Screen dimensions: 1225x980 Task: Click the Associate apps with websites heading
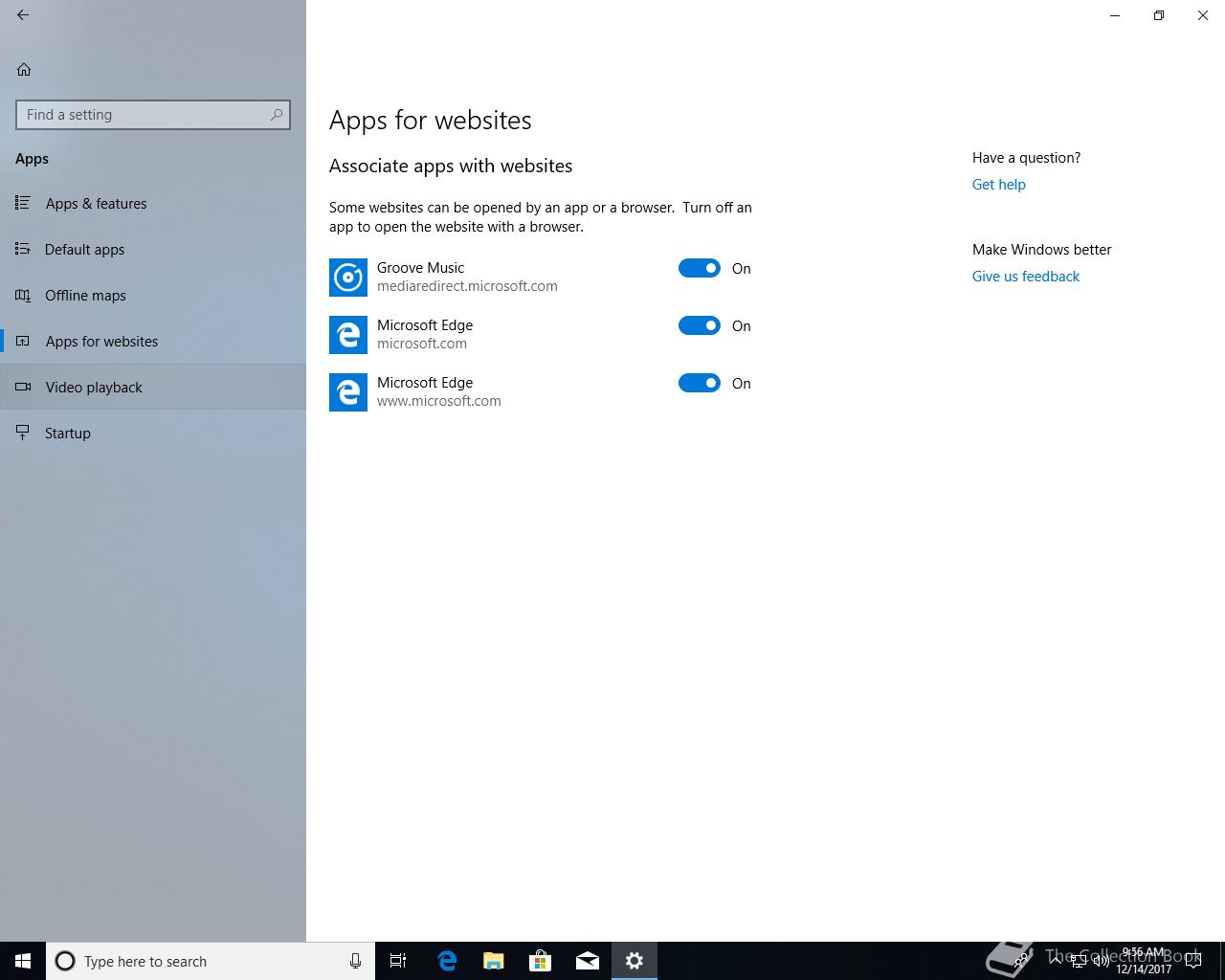pos(451,166)
